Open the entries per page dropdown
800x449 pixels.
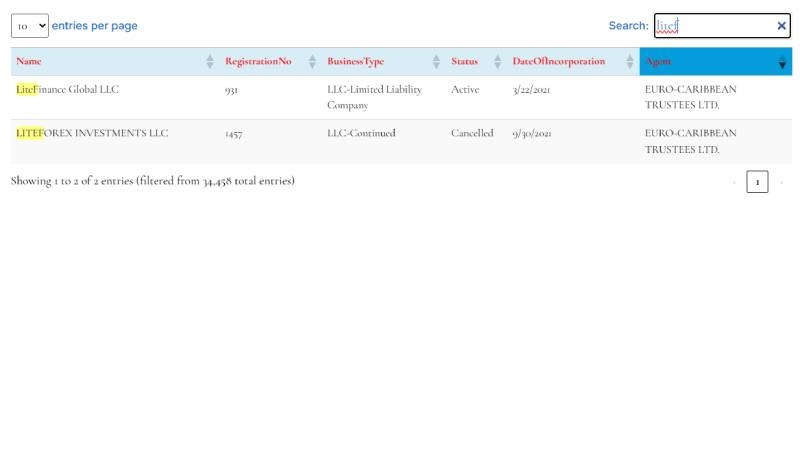pyautogui.click(x=29, y=26)
